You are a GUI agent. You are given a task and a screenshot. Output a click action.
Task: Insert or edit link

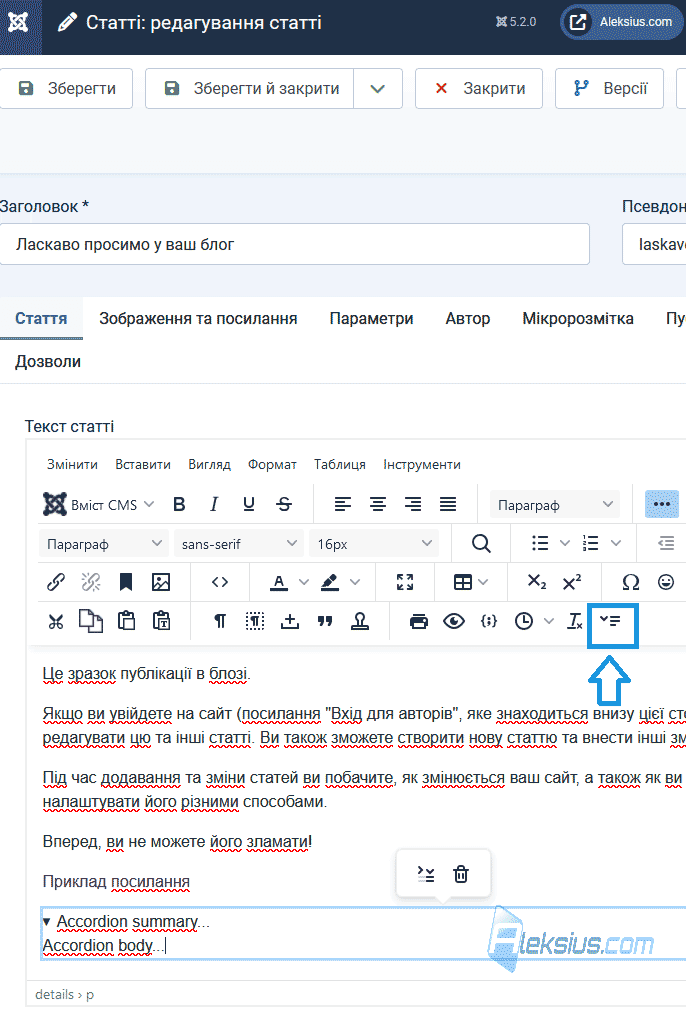[x=56, y=582]
